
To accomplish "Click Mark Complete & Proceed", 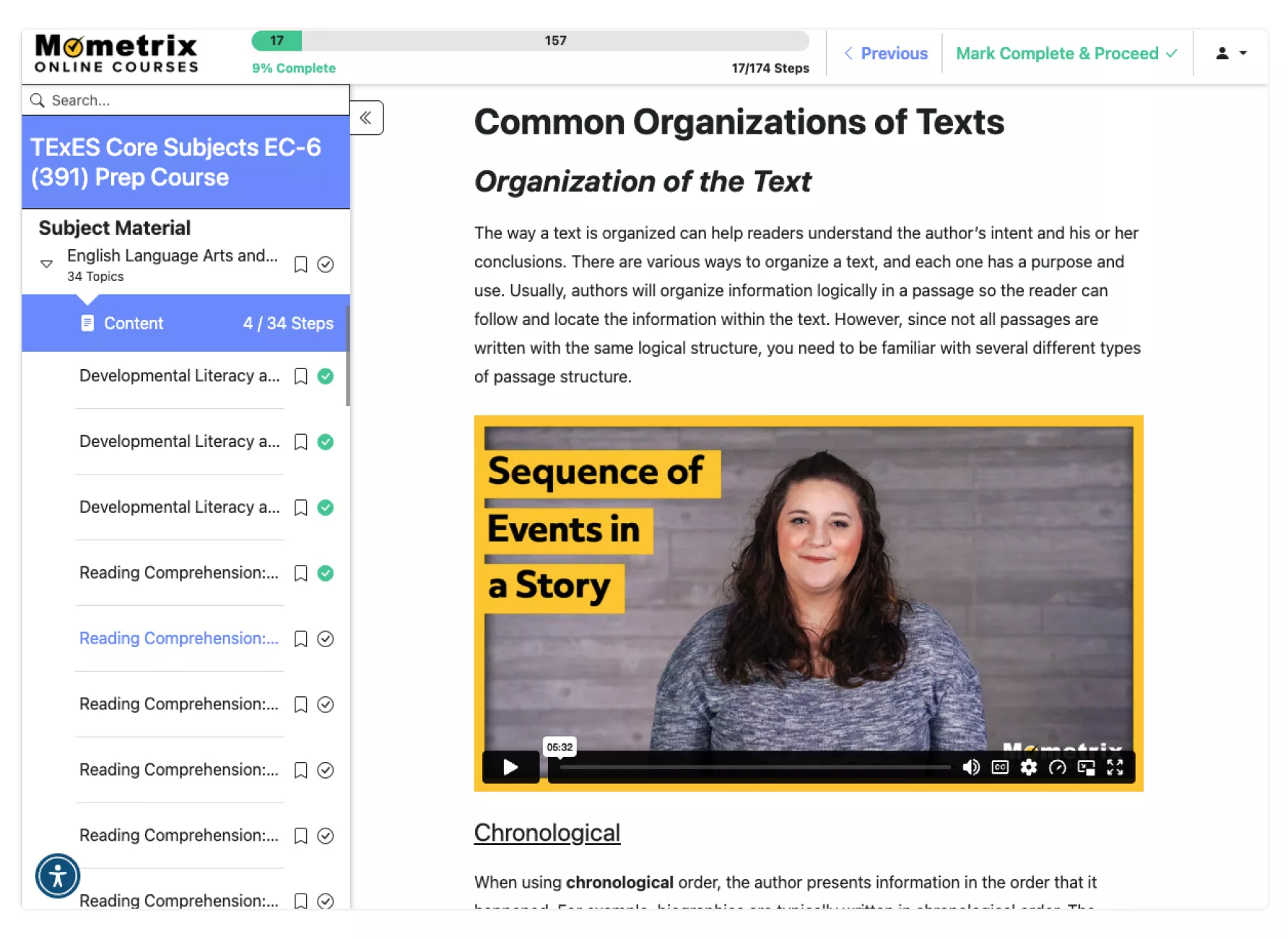I will pyautogui.click(x=1066, y=53).
